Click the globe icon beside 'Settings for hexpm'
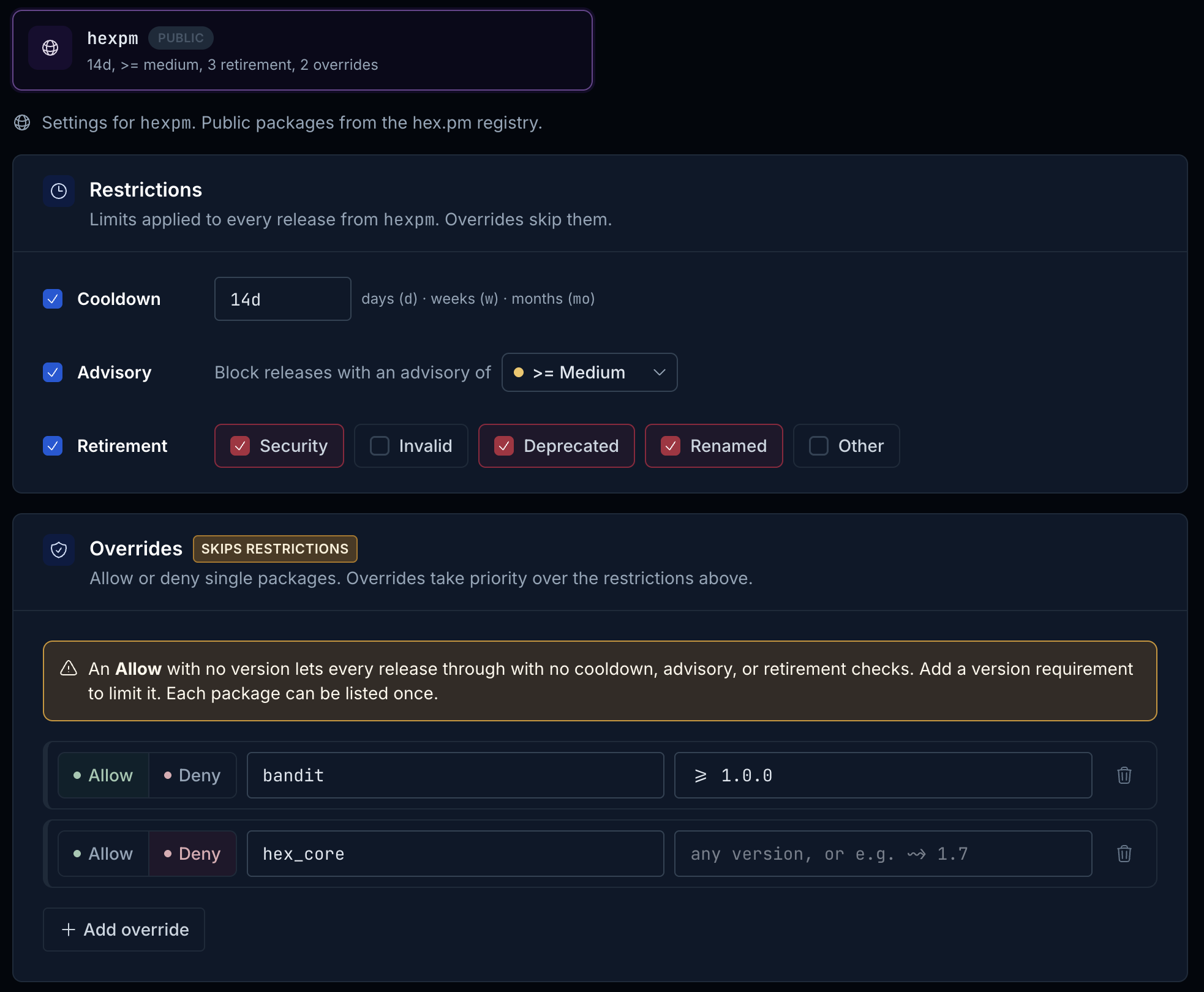The image size is (1204, 992). pyautogui.click(x=22, y=122)
